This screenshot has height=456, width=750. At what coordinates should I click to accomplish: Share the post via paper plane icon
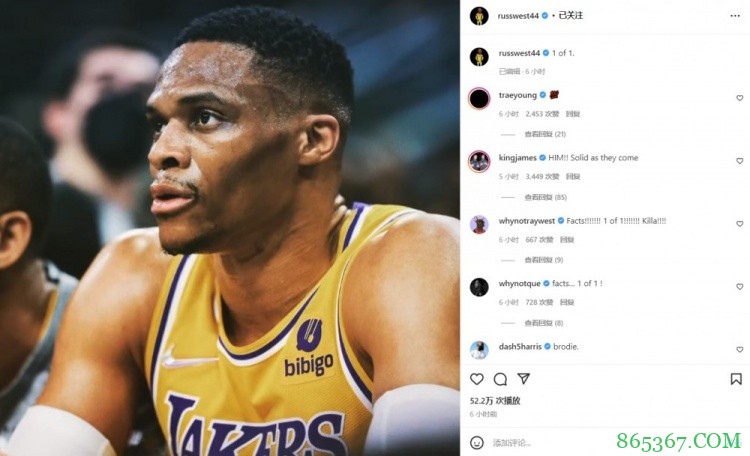522,379
